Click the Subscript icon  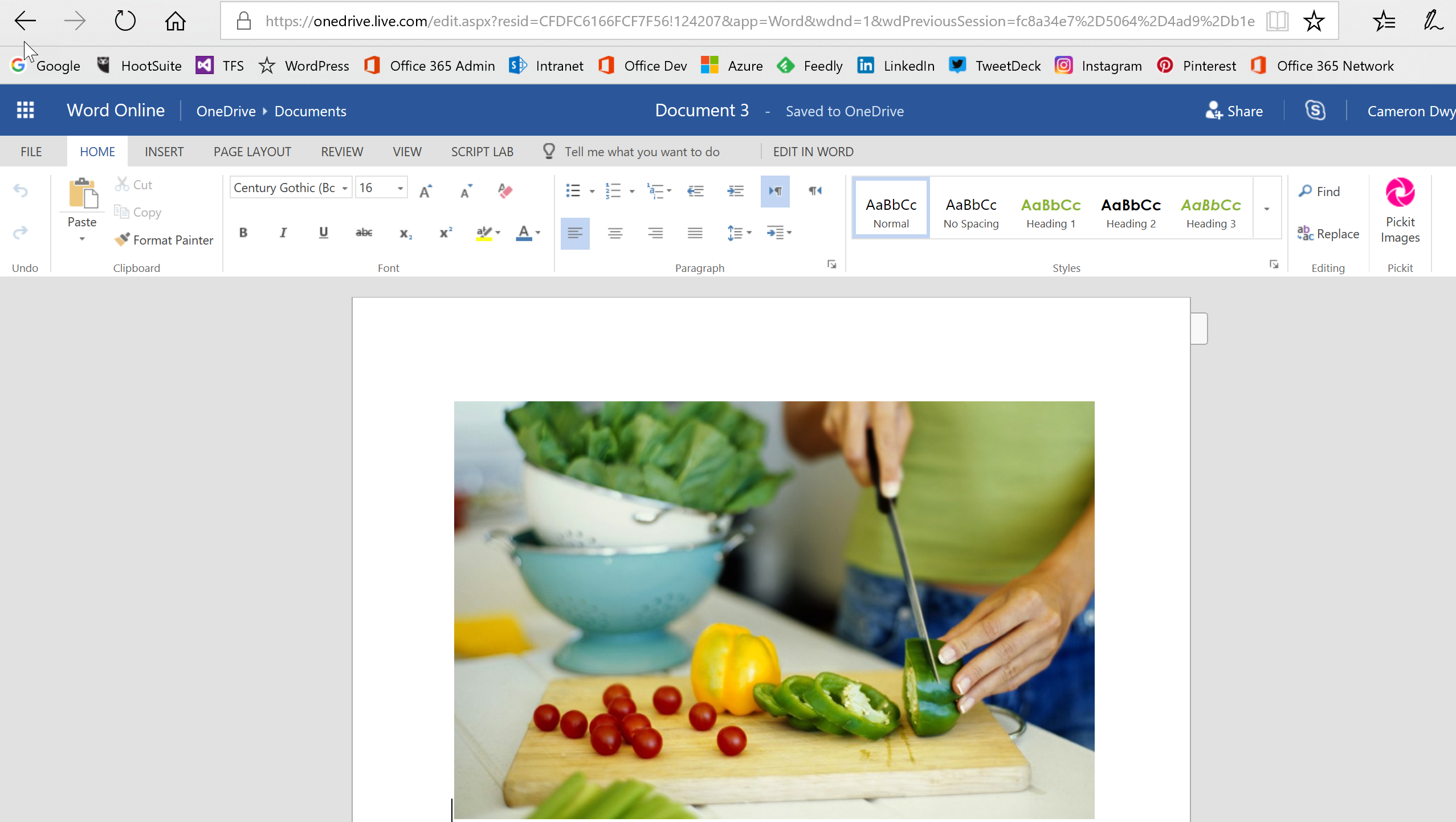405,233
